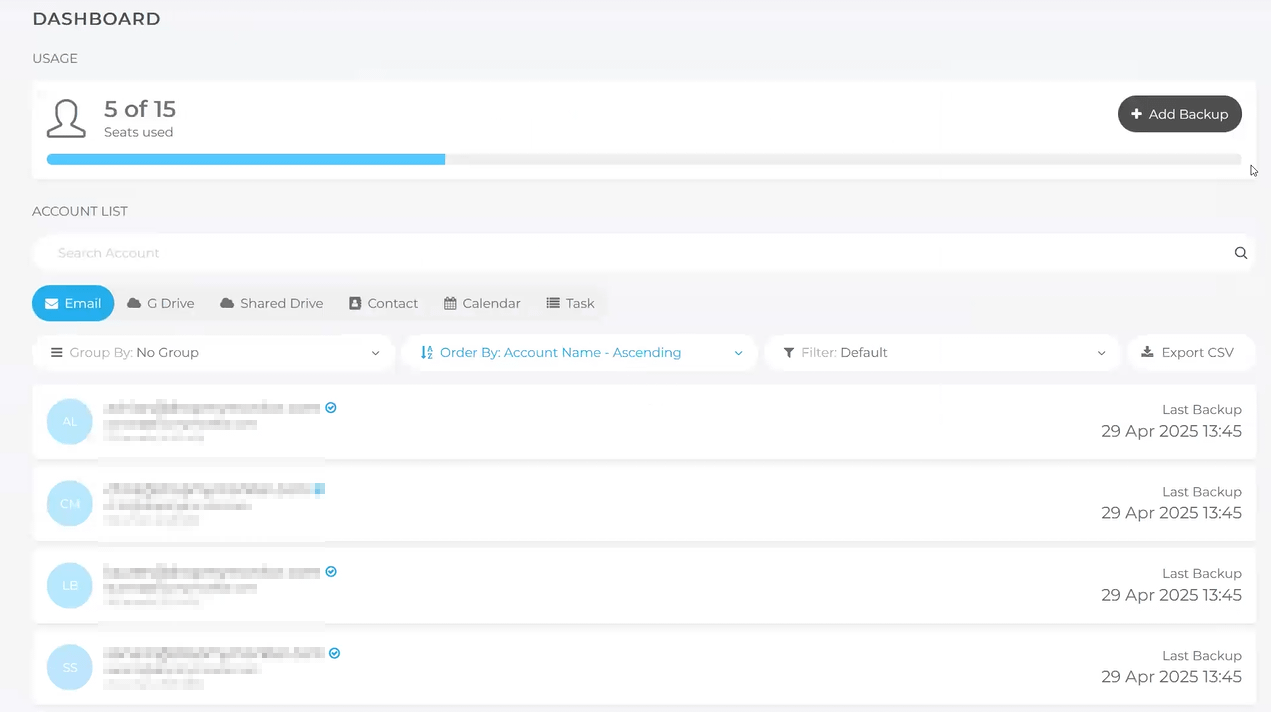The height and width of the screenshot is (712, 1271).
Task: Click the CM account avatar
Action: (70, 504)
